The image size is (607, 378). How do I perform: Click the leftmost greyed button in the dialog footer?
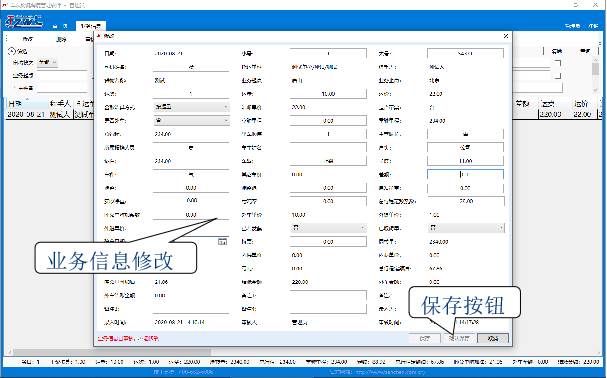425,338
